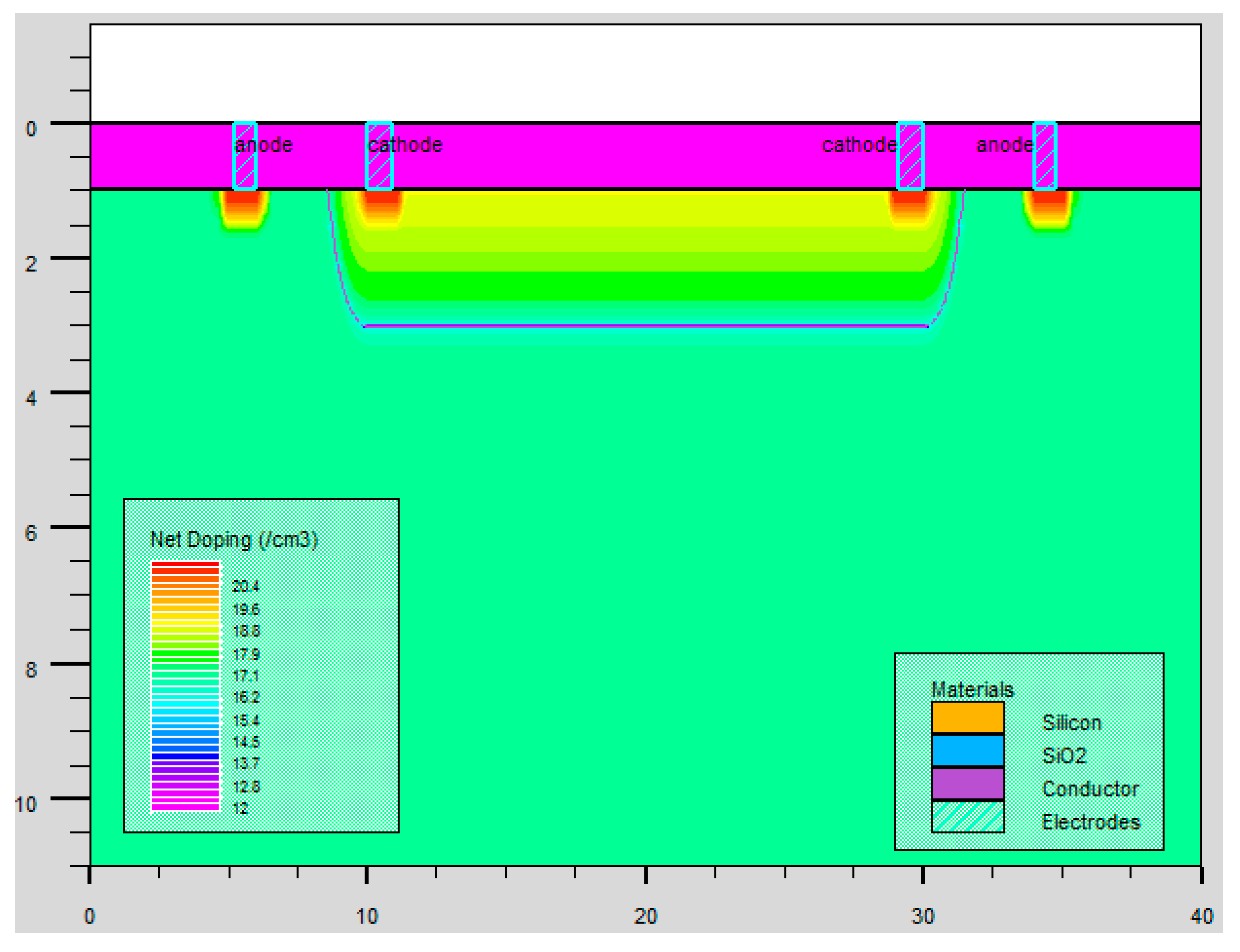Click the x-axis label 20
The image size is (1240, 952).
tap(645, 916)
